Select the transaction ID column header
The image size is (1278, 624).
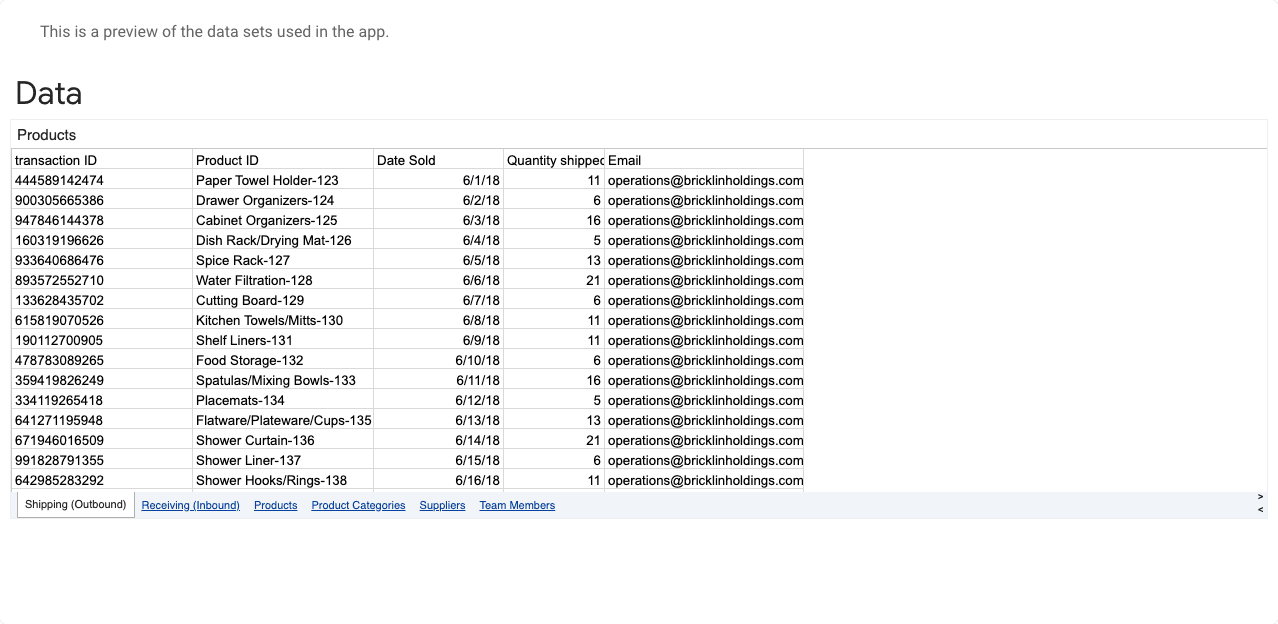coord(102,160)
